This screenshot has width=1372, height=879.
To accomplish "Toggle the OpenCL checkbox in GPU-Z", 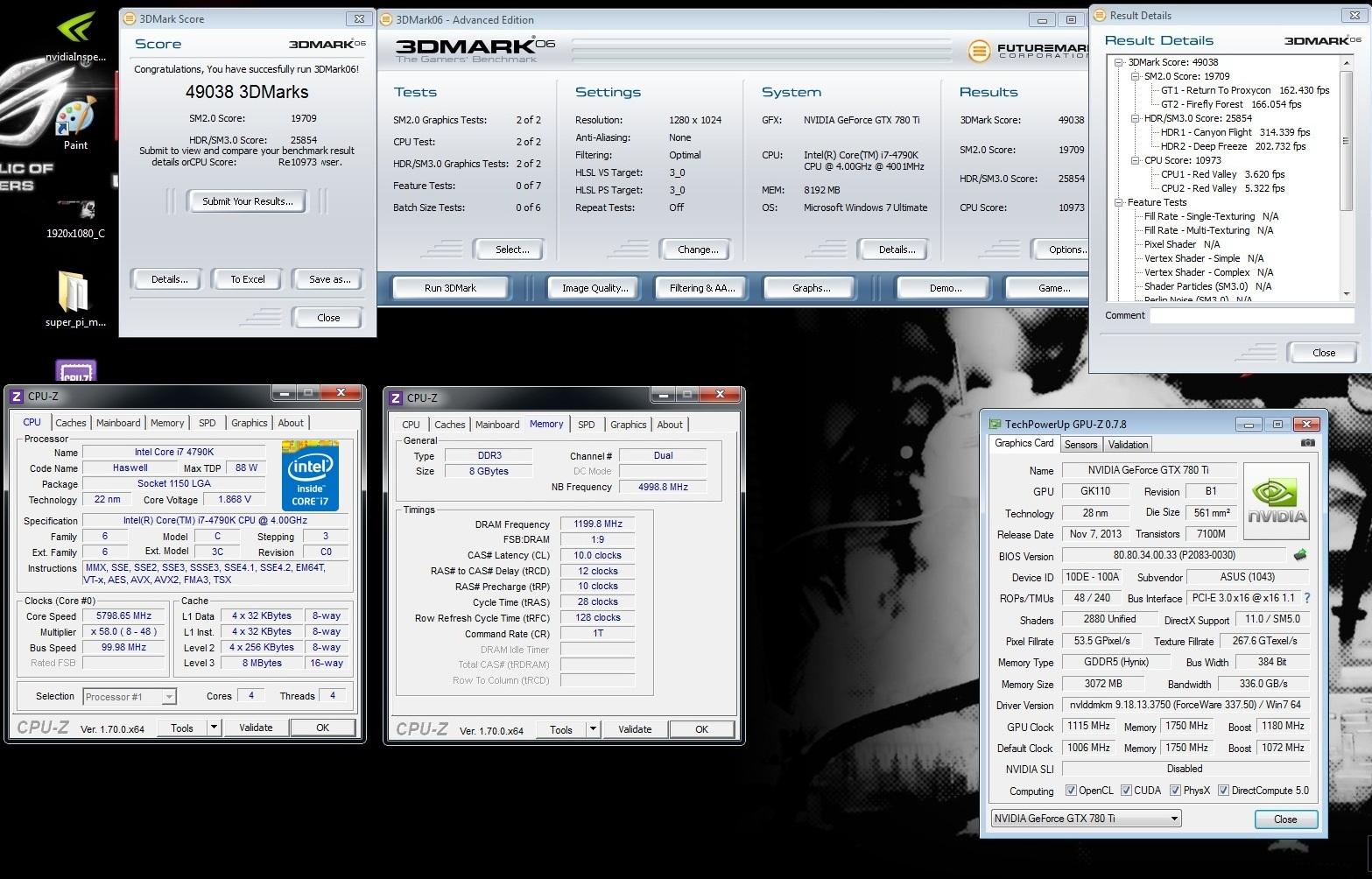I will tap(1071, 791).
